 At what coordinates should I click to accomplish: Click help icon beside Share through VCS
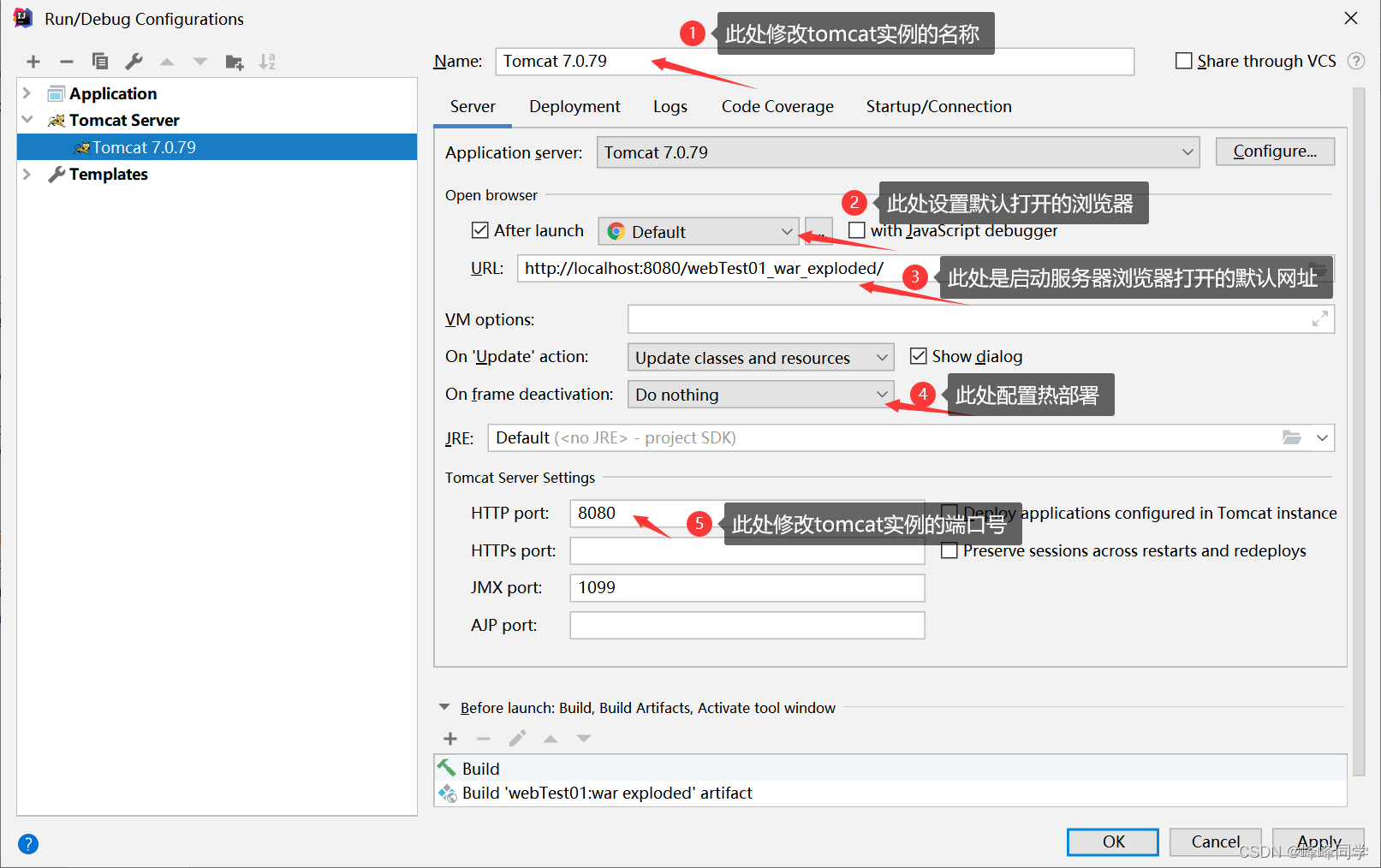(1356, 61)
